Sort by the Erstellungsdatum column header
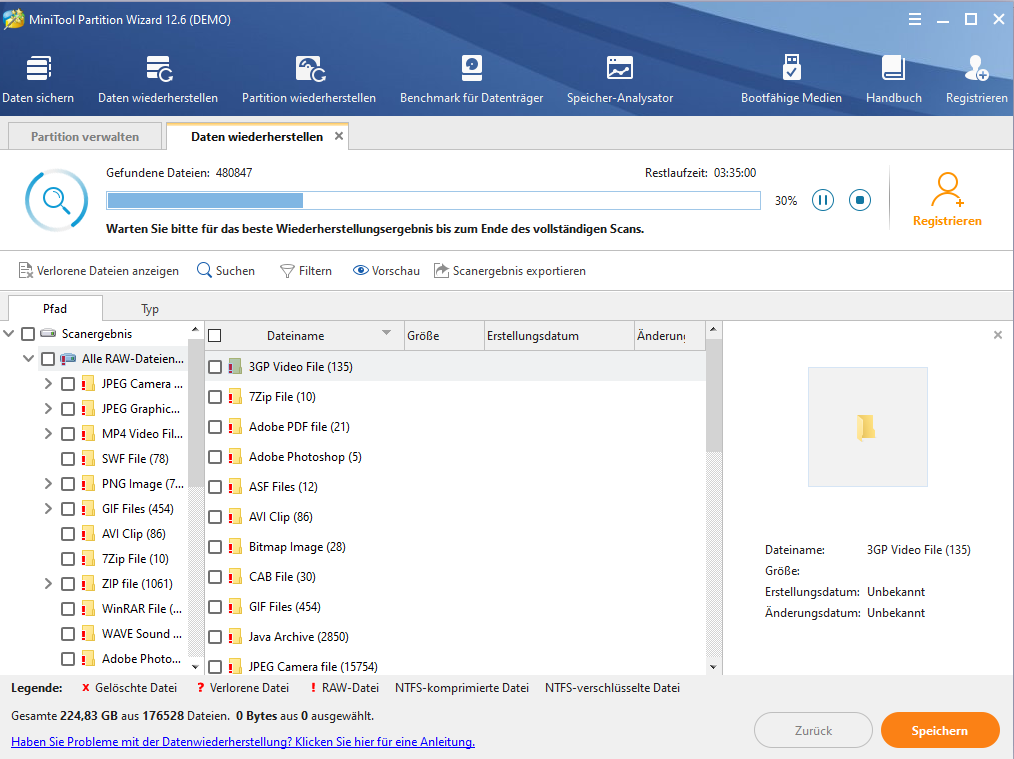This screenshot has width=1014, height=759. tap(559, 336)
